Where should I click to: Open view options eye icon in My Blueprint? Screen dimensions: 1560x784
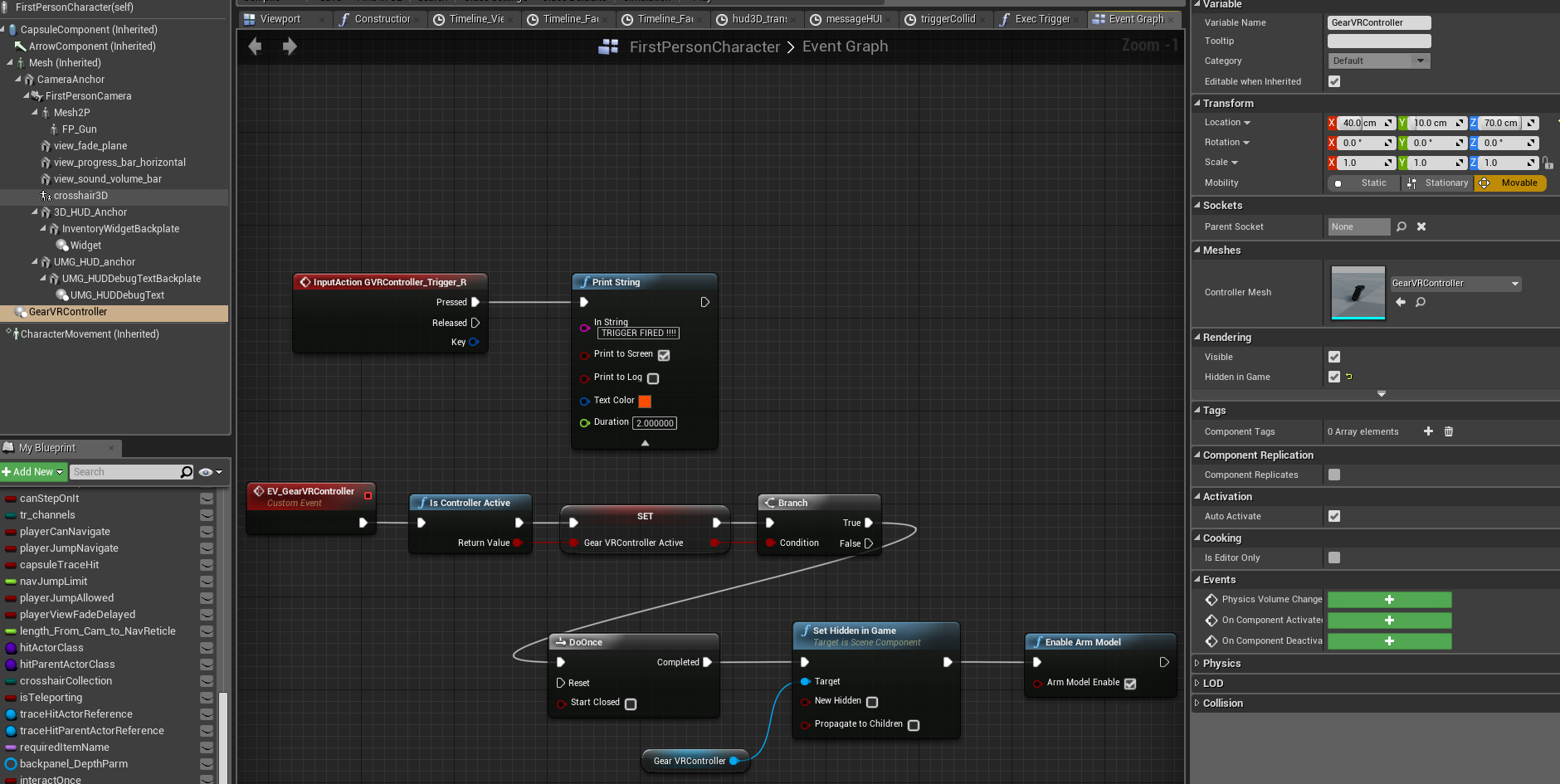point(206,472)
